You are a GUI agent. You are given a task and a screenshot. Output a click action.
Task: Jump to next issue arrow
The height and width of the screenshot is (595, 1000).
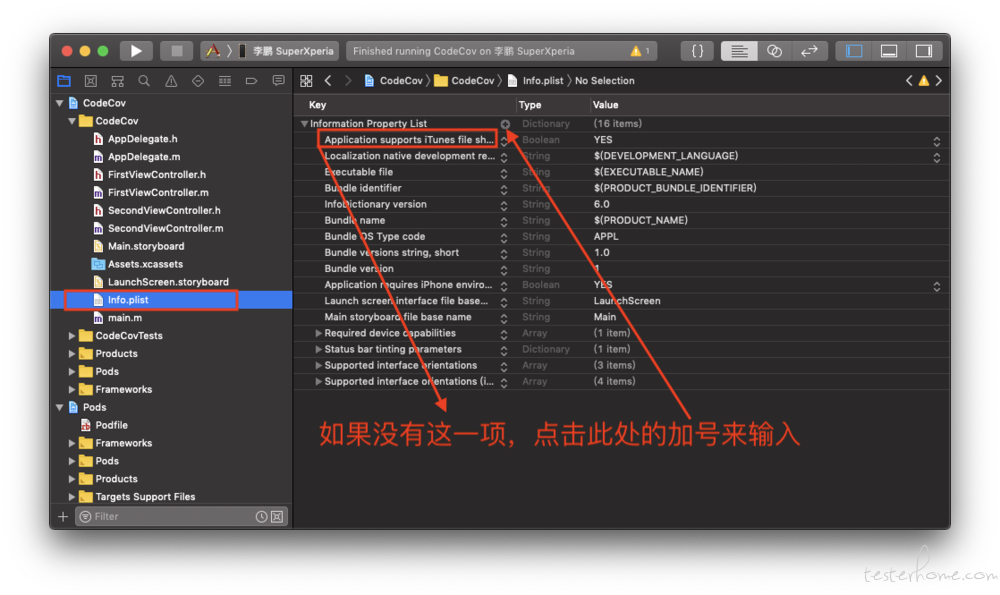pos(938,81)
